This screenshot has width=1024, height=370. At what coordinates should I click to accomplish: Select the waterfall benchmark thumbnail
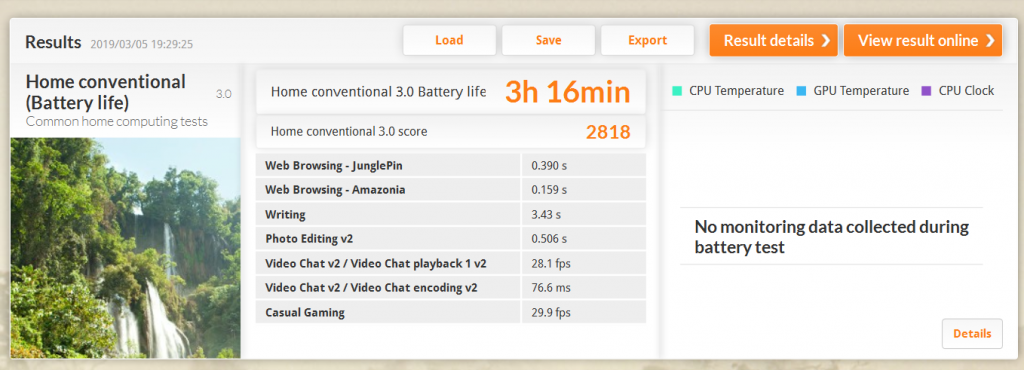click(x=125, y=247)
